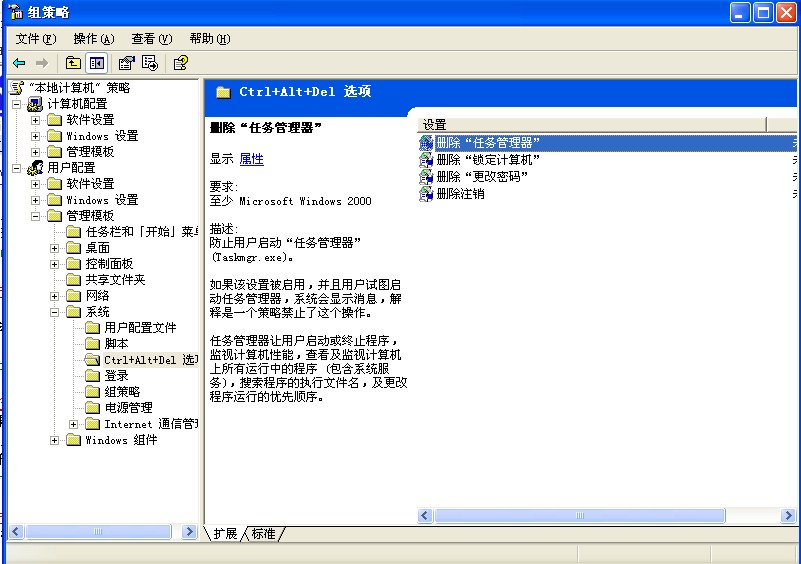Select 组策略 folder under 系统
Viewport: 801px width, 564px height.
[x=122, y=392]
